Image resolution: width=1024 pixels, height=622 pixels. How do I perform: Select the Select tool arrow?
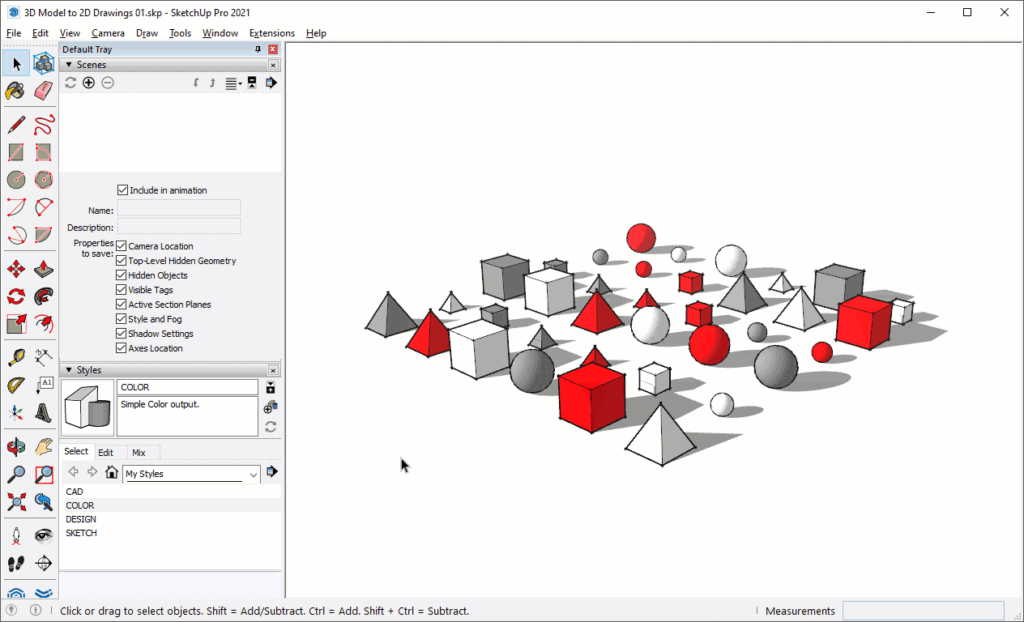point(15,63)
